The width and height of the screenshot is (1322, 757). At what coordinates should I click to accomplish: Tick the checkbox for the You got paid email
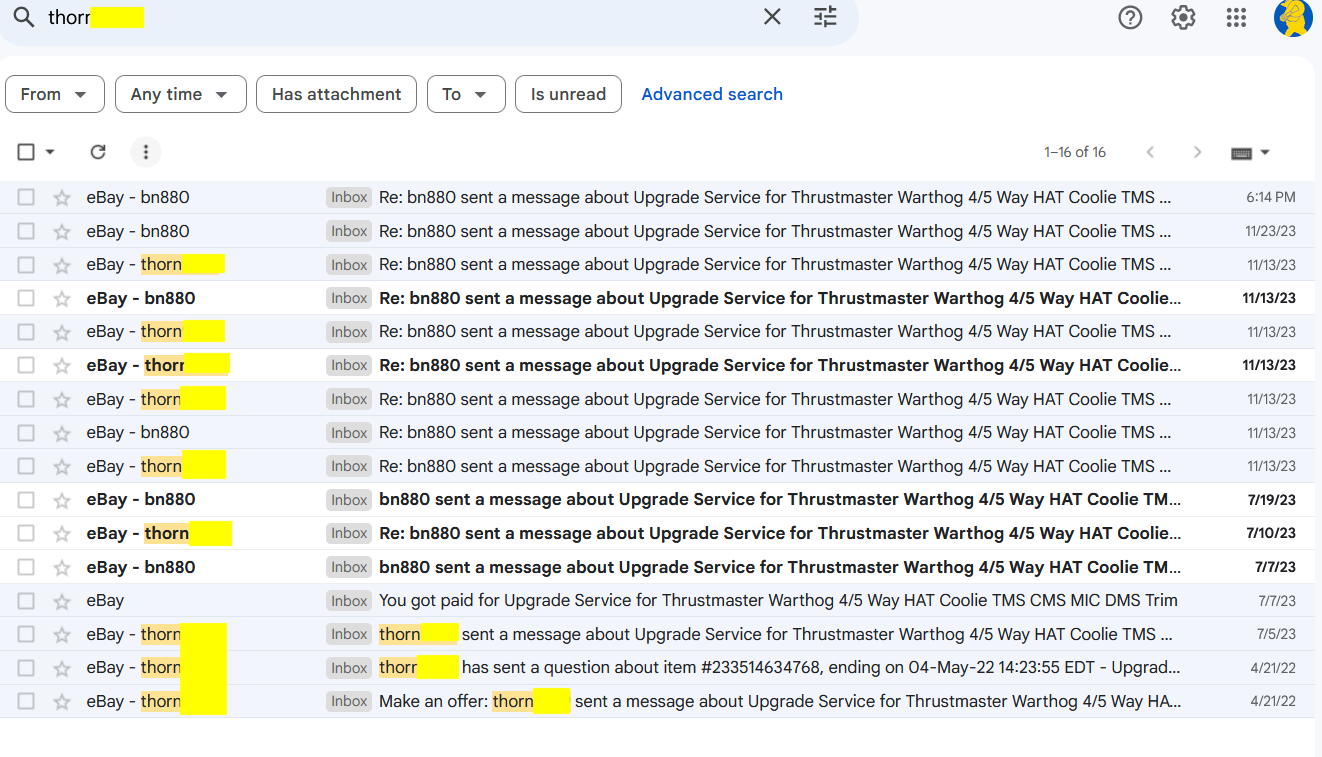26,601
